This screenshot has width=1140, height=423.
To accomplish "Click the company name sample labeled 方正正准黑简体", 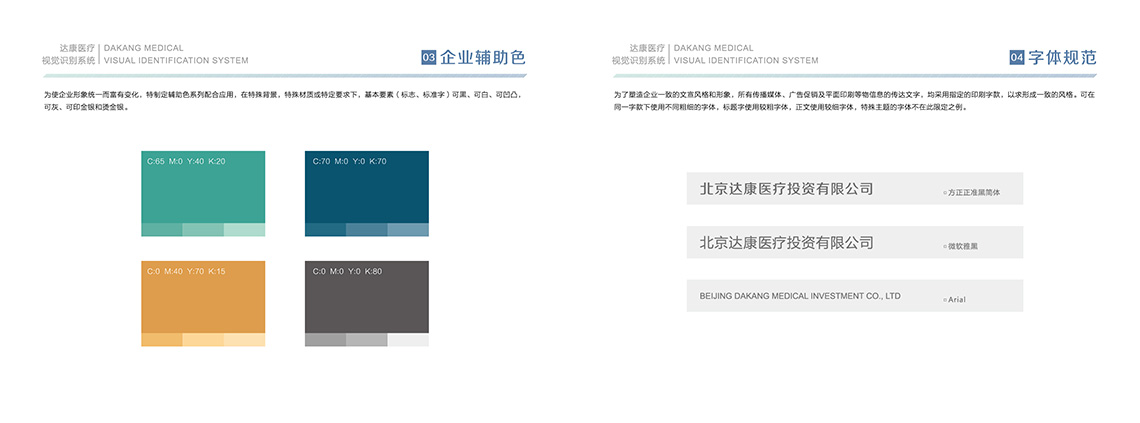I will pos(786,189).
